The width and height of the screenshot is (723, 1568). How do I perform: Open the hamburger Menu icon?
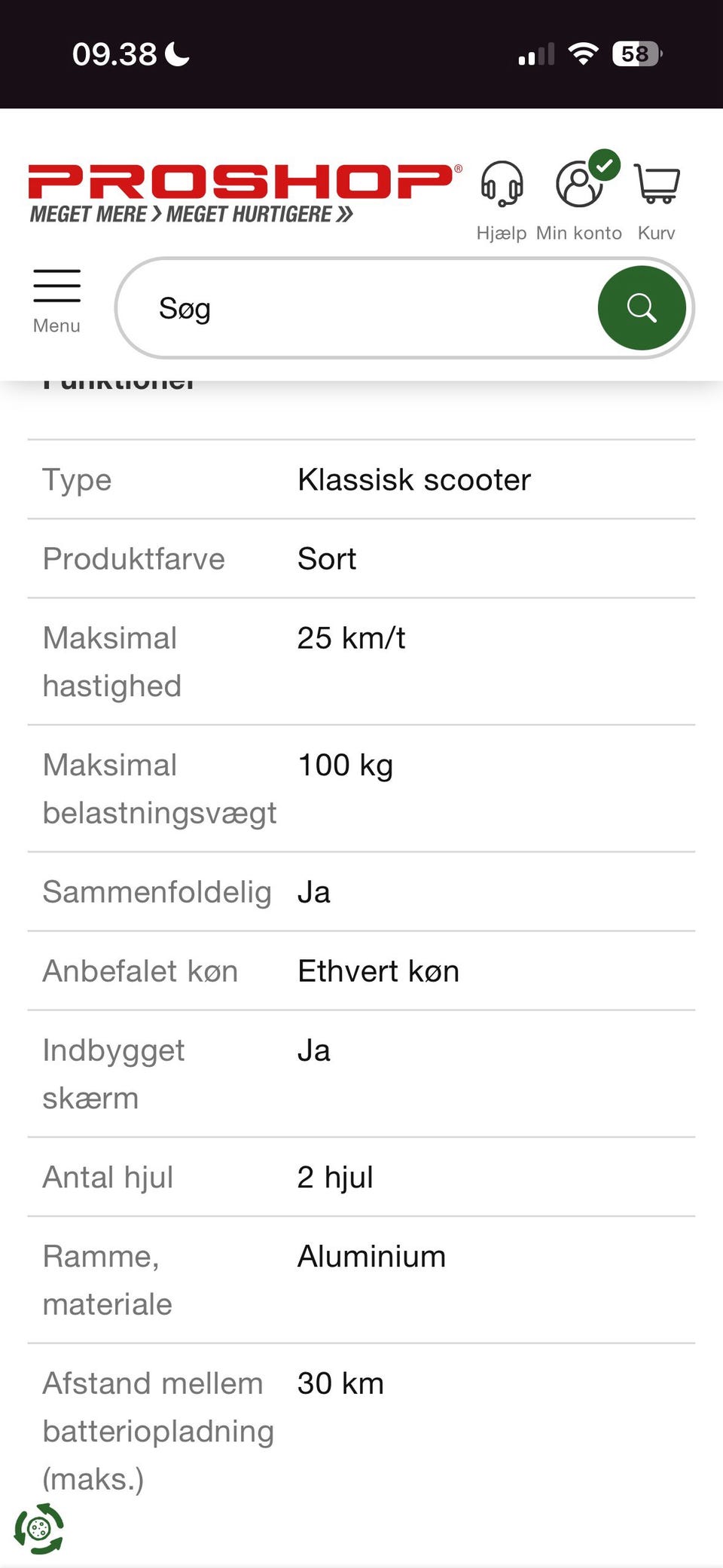point(56,286)
